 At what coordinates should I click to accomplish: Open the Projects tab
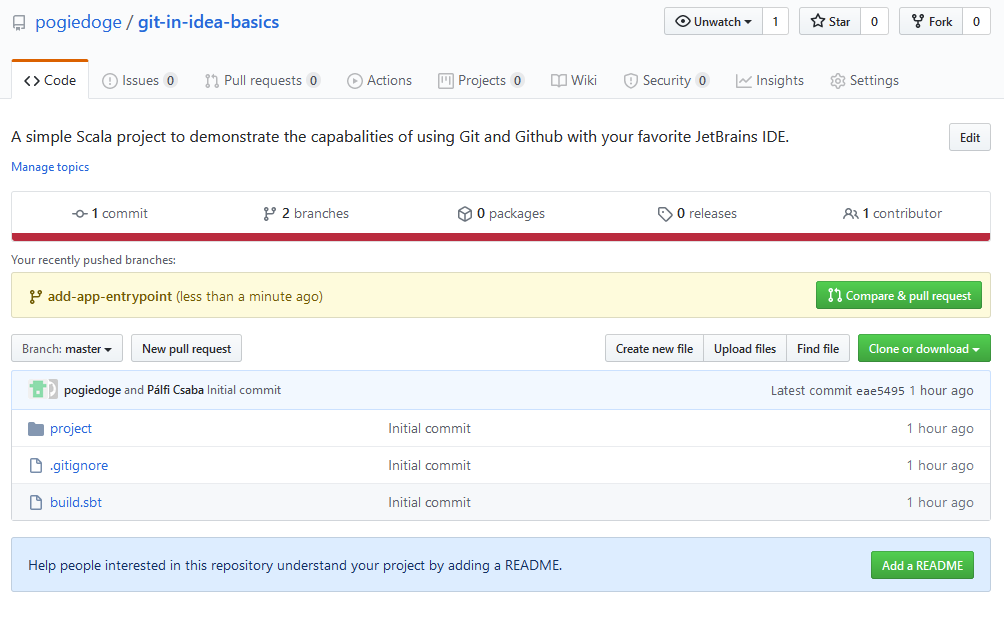pos(481,81)
